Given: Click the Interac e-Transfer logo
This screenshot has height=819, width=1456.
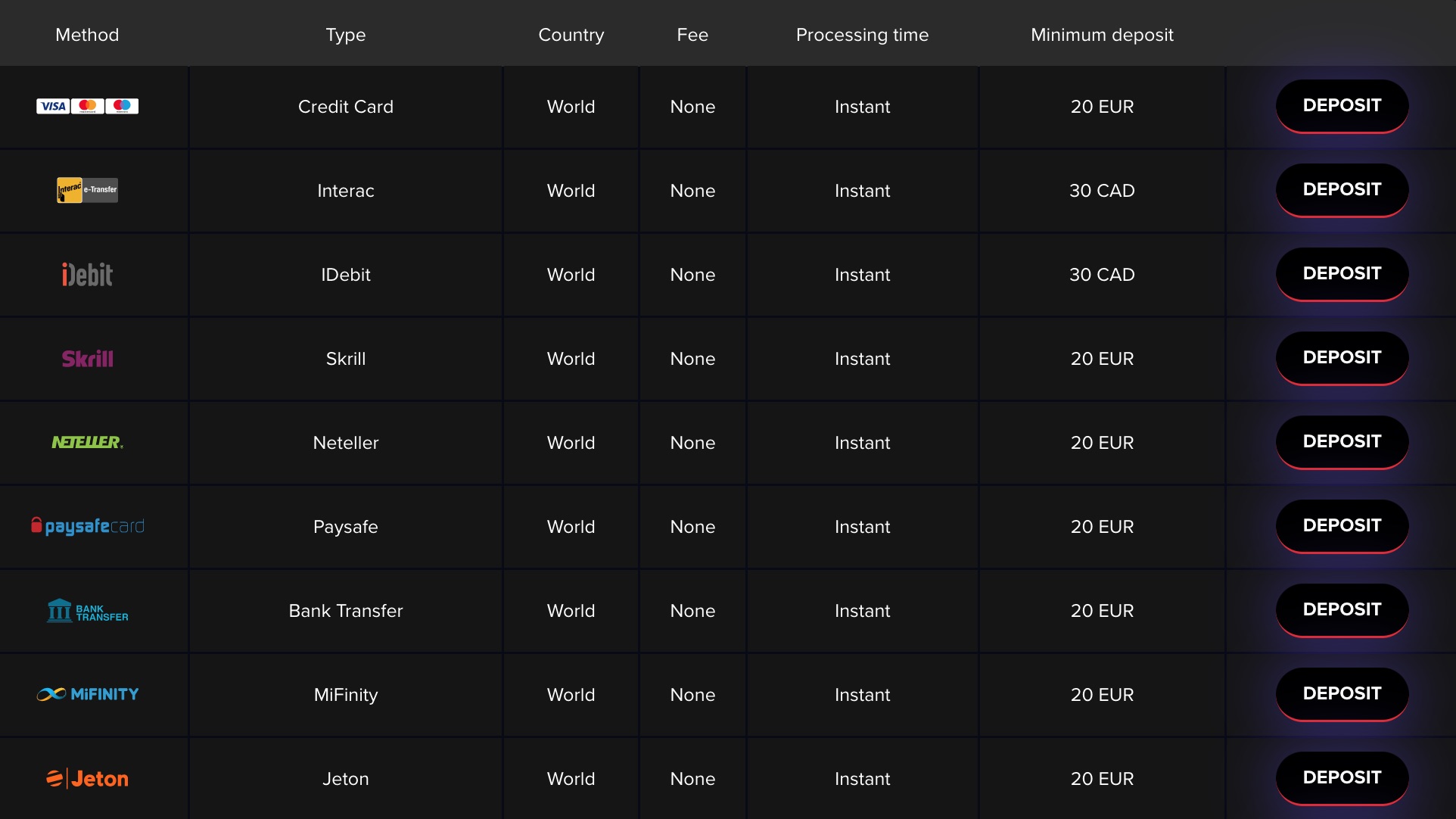Looking at the screenshot, I should point(86,189).
